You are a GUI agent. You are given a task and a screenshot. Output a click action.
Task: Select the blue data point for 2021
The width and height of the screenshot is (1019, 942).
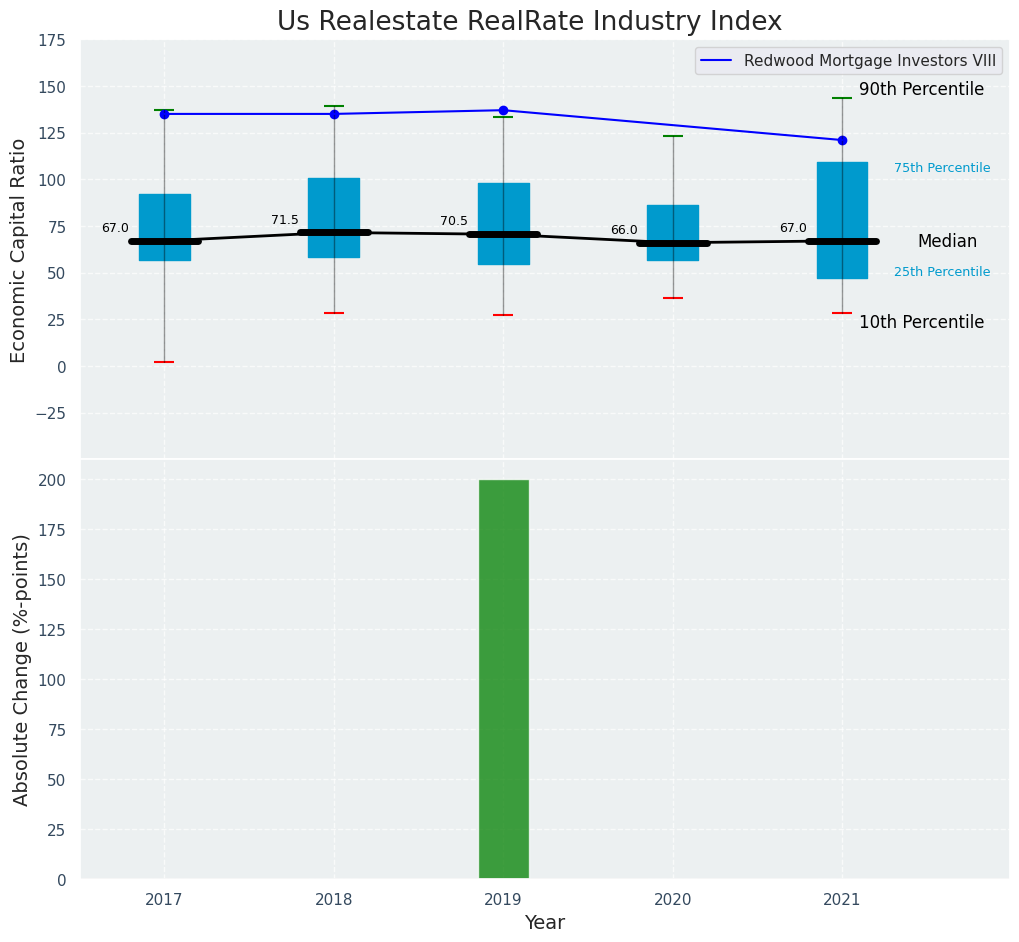coord(842,140)
